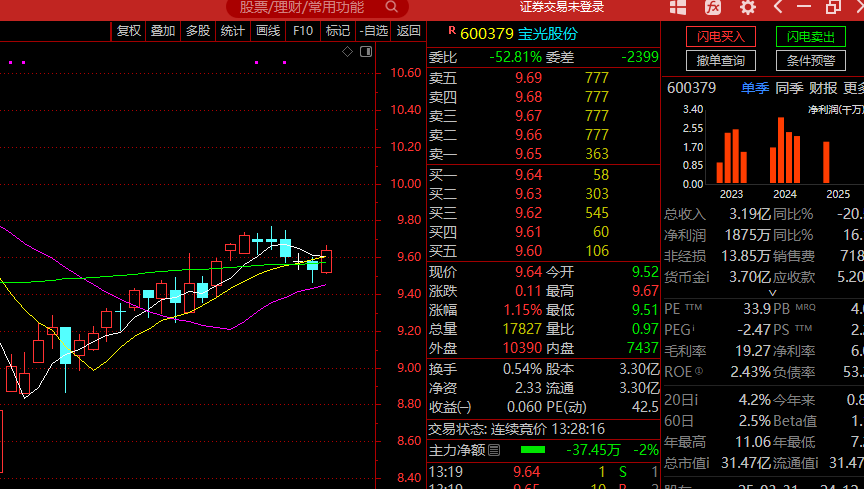
Task: Click the 主力净额 value -37.45万
Action: 593,450
